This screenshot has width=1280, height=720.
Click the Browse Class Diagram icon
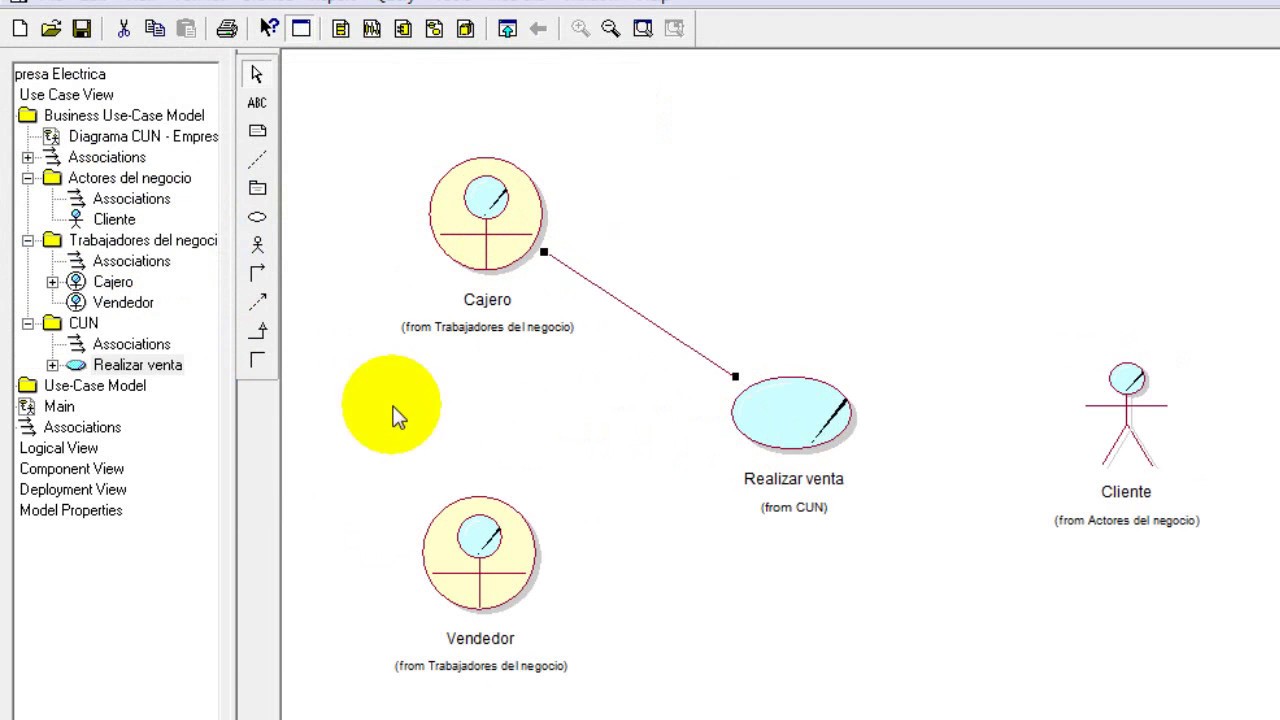pyautogui.click(x=341, y=29)
